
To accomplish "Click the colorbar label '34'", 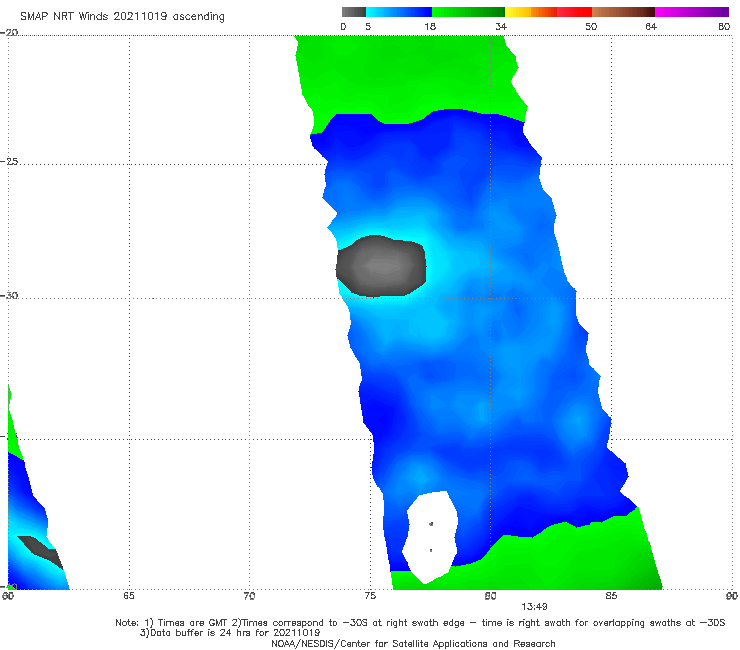I will point(501,26).
